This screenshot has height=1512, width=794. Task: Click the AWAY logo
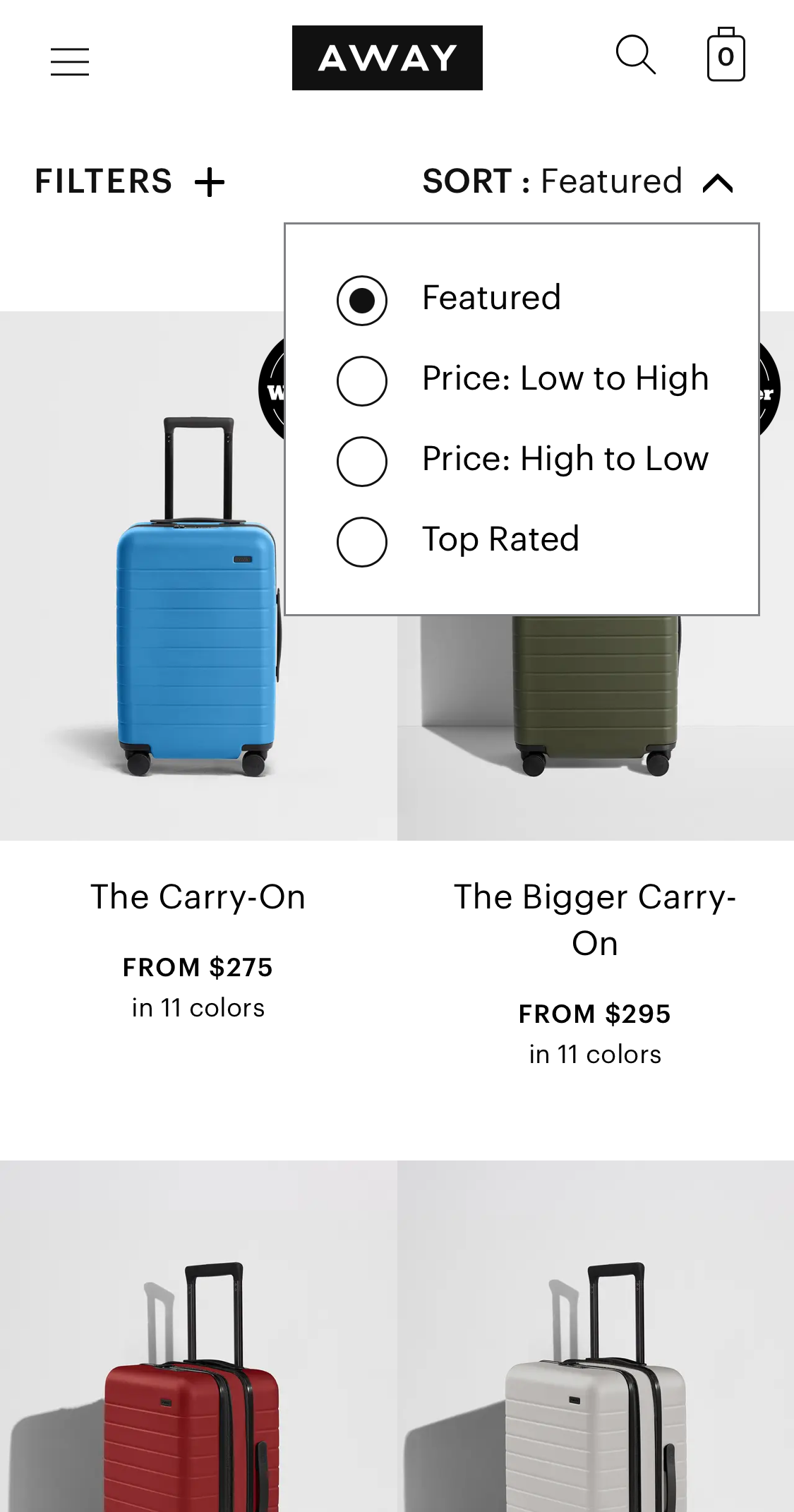point(387,59)
